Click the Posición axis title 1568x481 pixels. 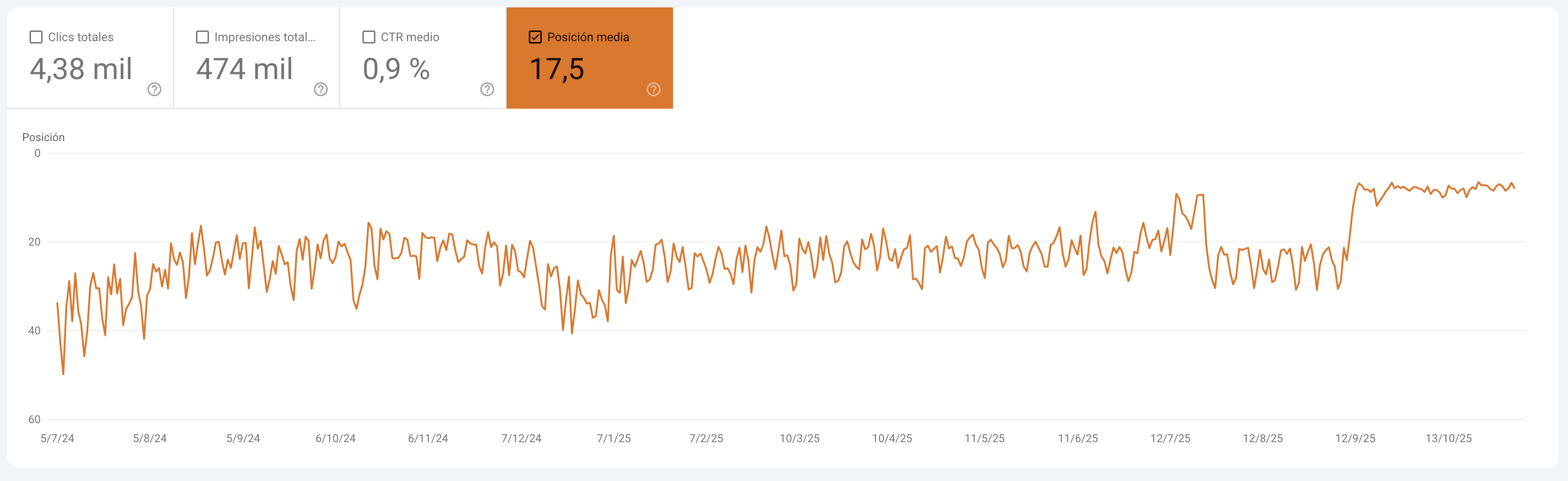[43, 137]
